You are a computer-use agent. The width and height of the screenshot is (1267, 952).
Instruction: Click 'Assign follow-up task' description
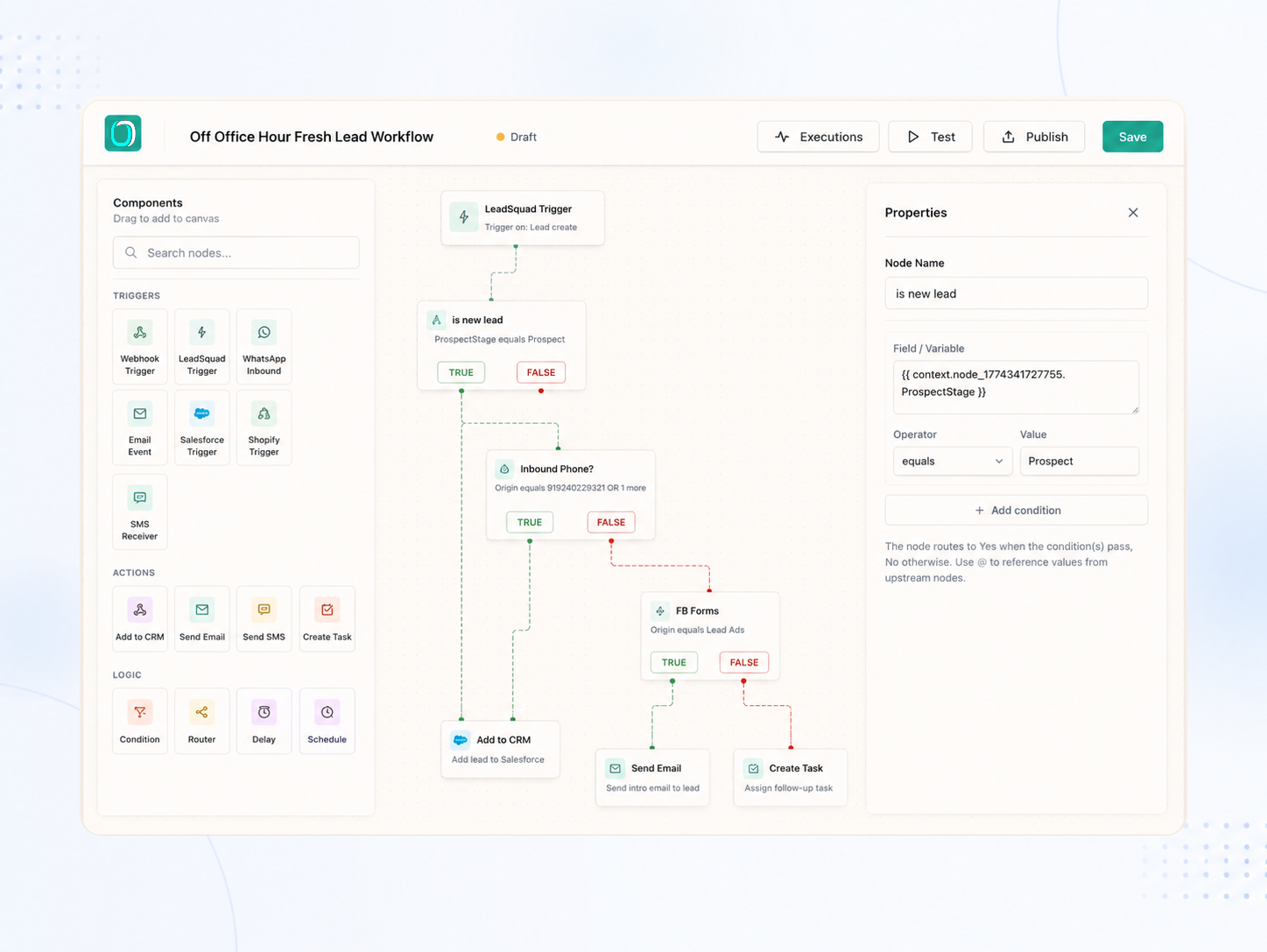pyautogui.click(x=789, y=788)
